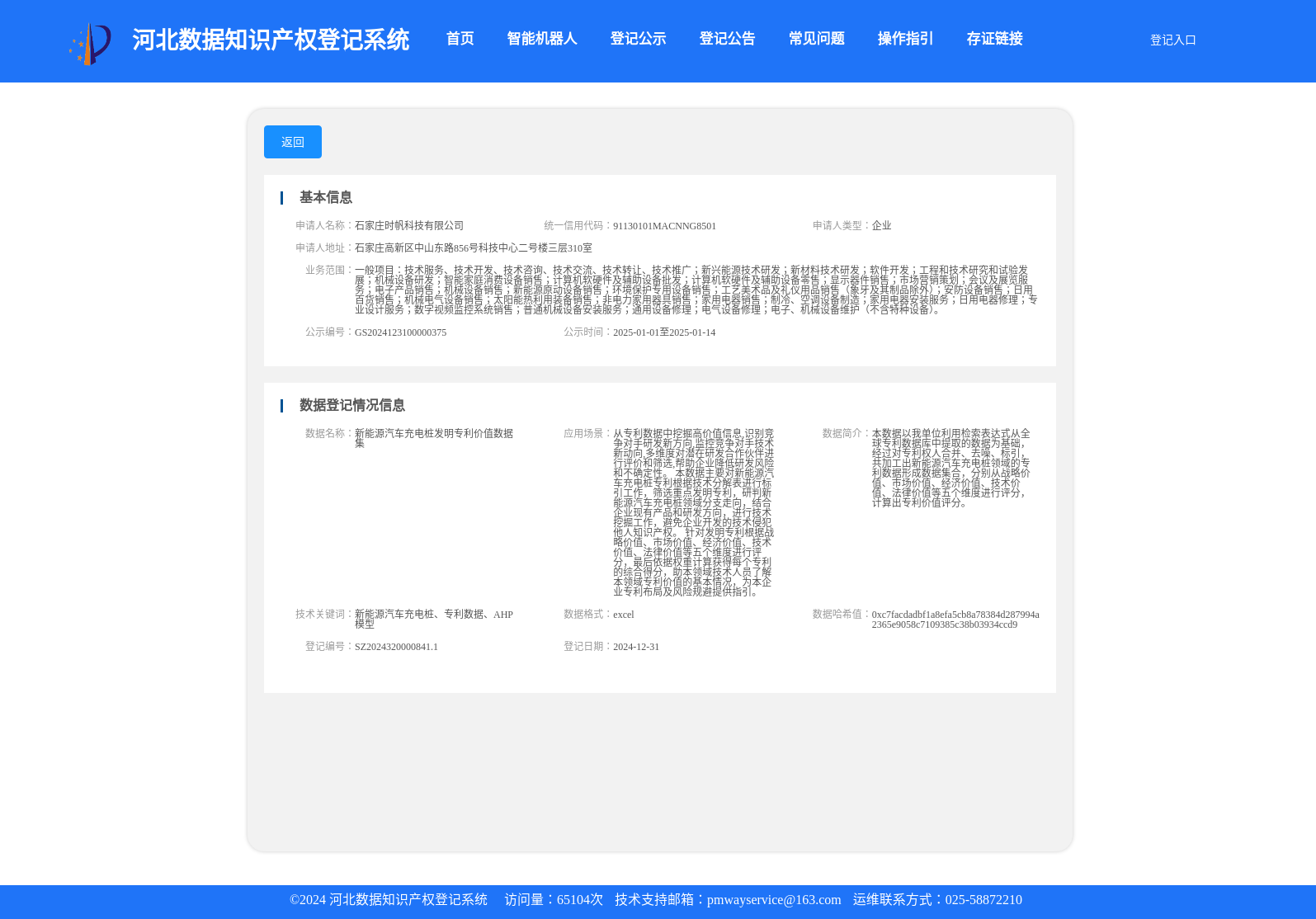Click the footer visit count 65104次
The width and height of the screenshot is (1316, 919).
click(x=580, y=900)
